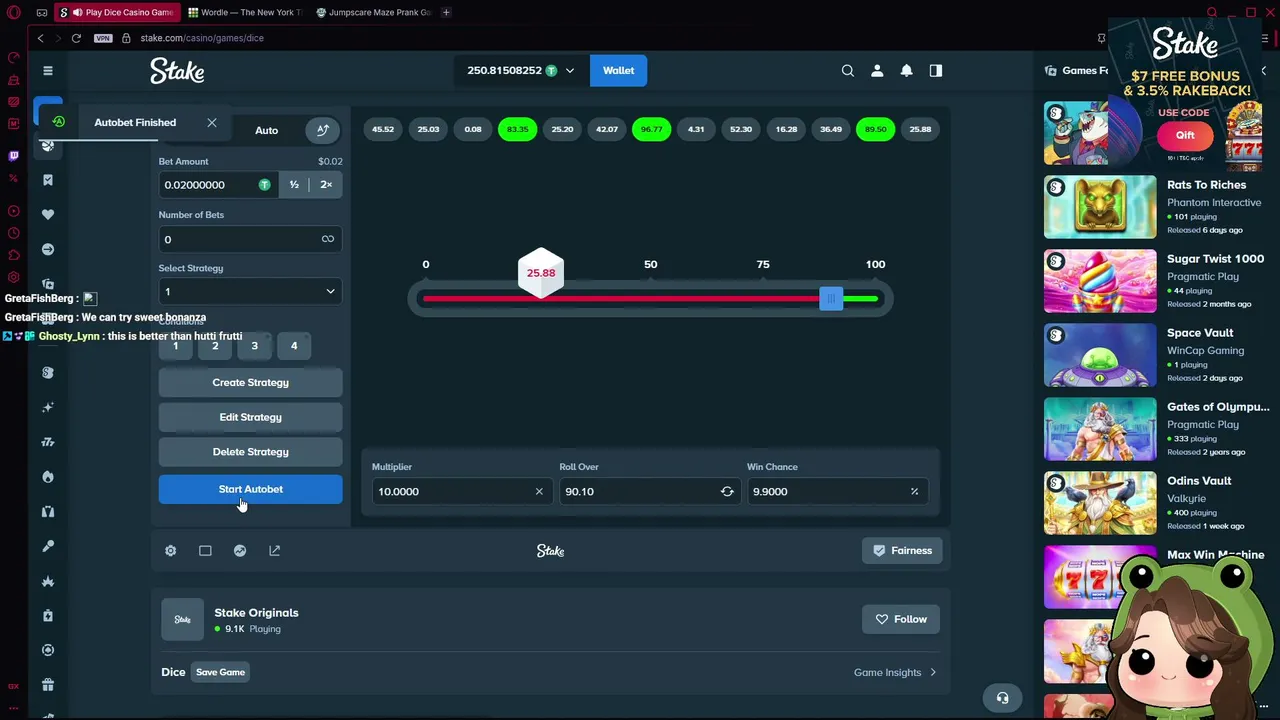1280x720 pixels.
Task: Open the Sugar Twist 1000 thumbnail
Action: click(x=1100, y=282)
